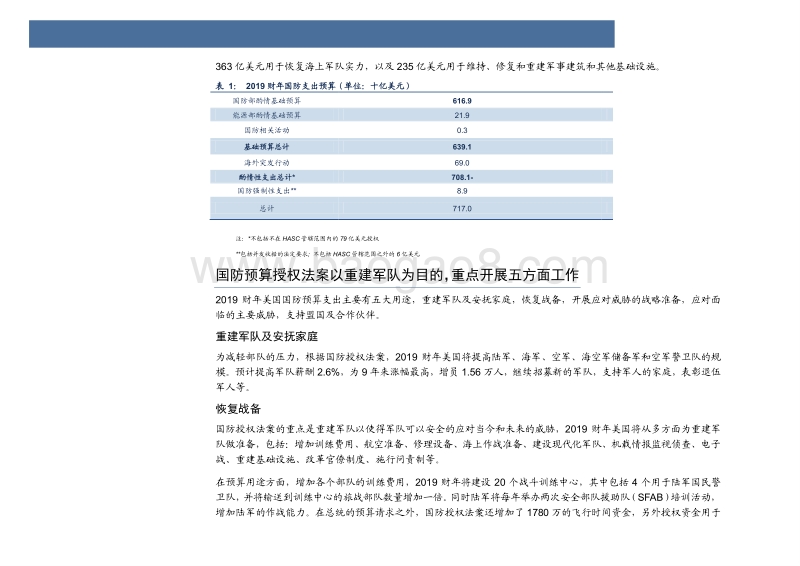The width and height of the screenshot is (800, 566).
Task: Click subheading '重建军队及安抚家庭'
Action: (267, 336)
